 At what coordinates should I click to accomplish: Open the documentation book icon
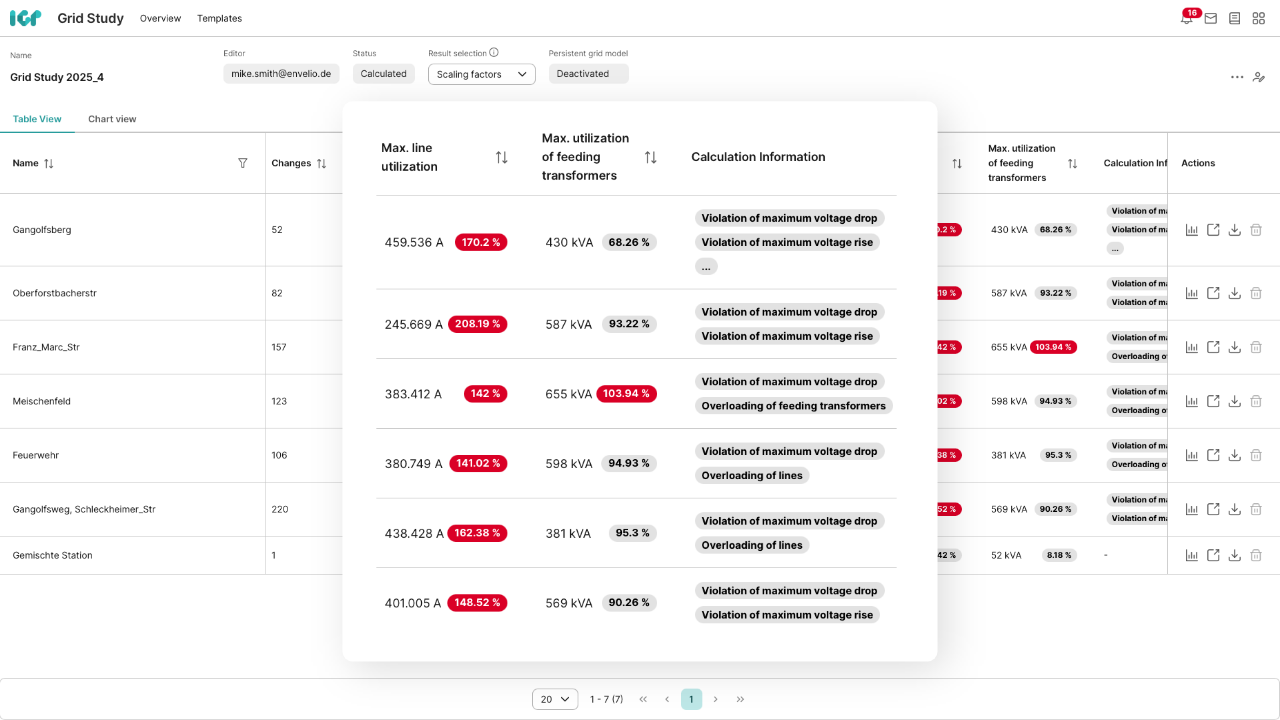[x=1235, y=18]
